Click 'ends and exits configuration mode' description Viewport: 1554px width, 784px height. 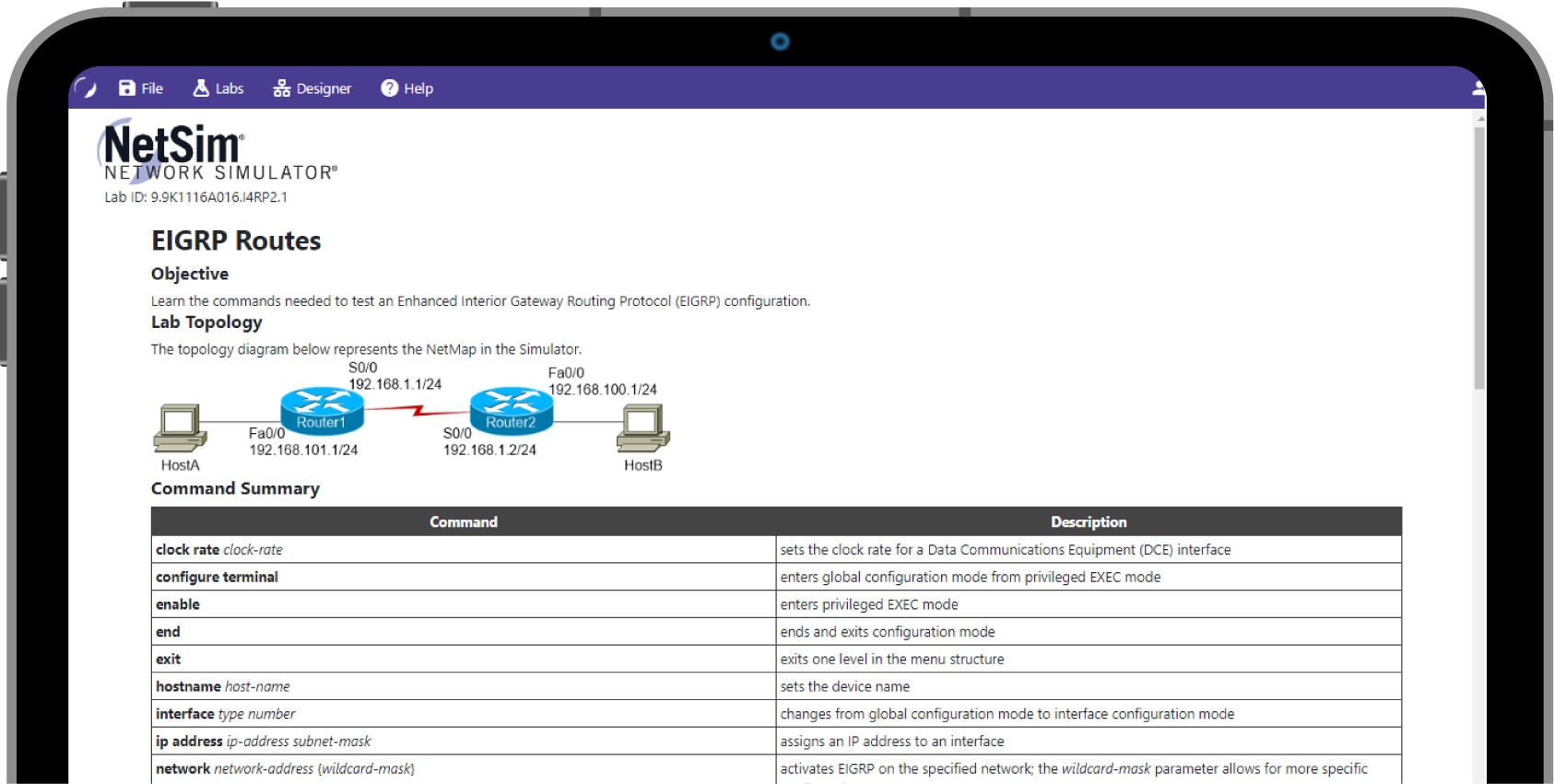click(x=1089, y=631)
